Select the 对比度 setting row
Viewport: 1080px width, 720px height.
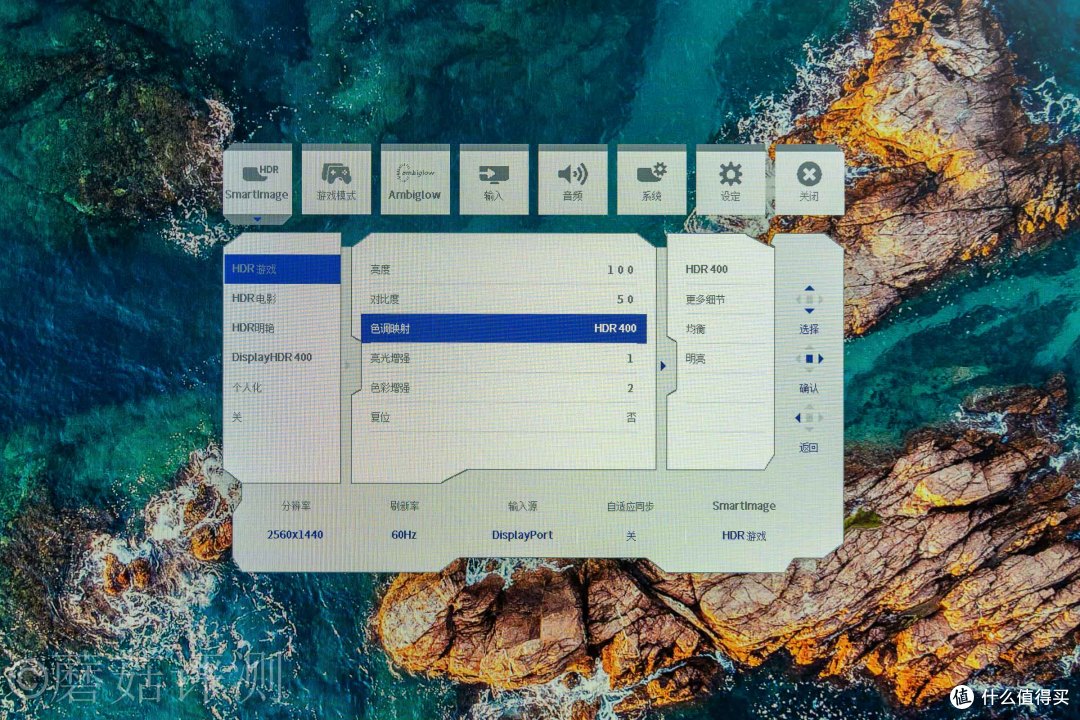503,299
